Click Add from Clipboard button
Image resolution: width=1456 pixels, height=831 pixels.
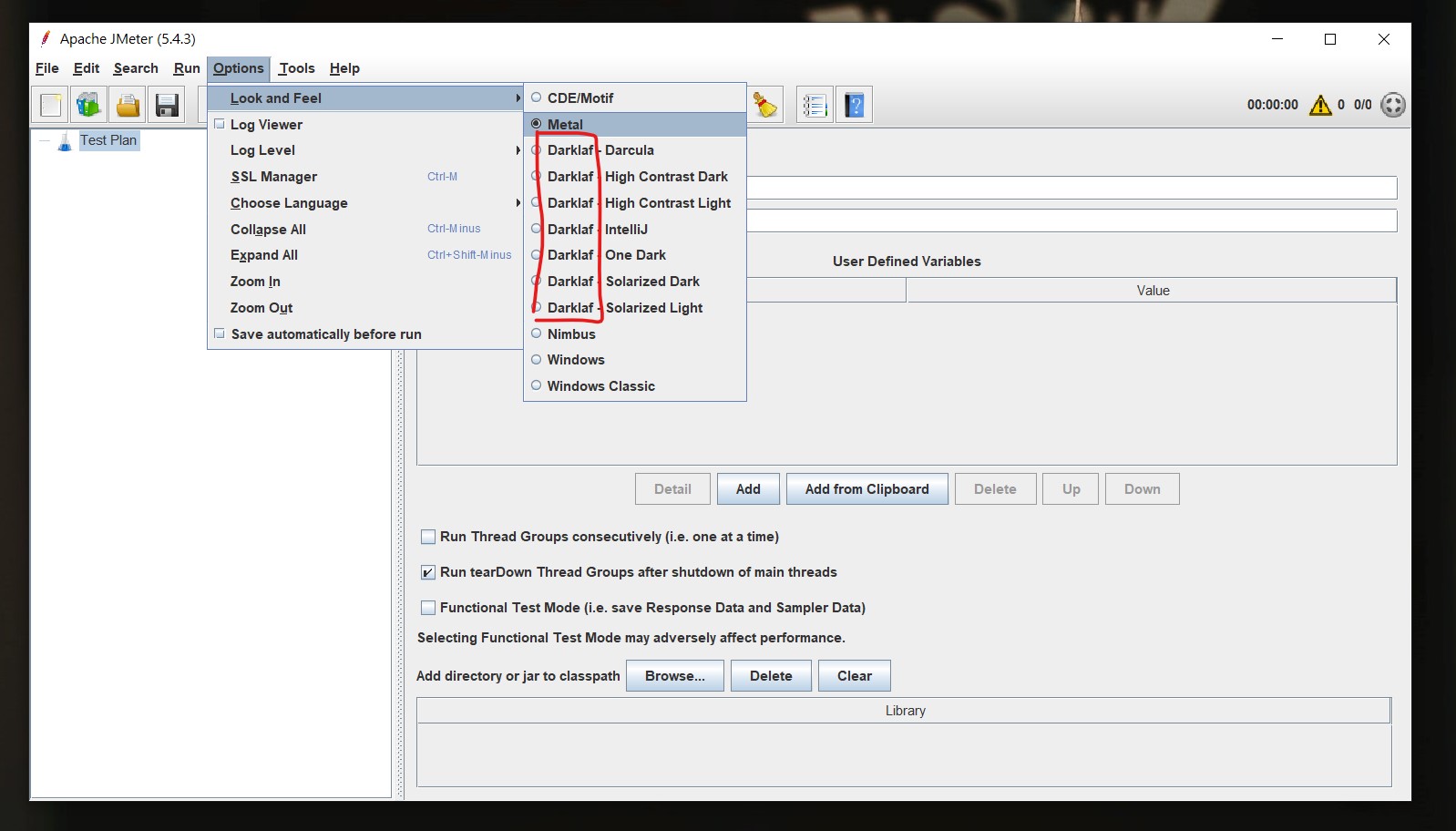(867, 489)
